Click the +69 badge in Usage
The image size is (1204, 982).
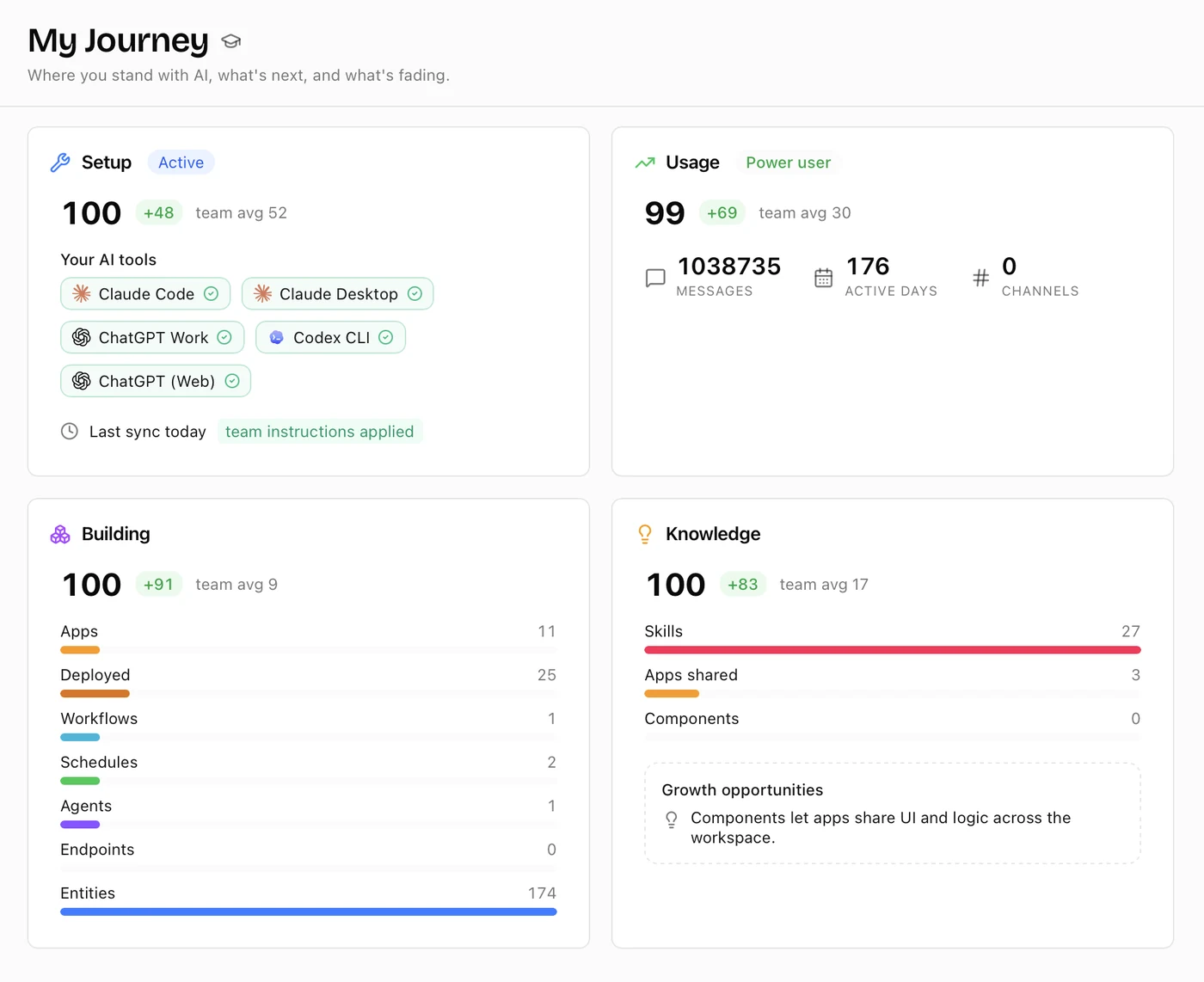click(722, 213)
